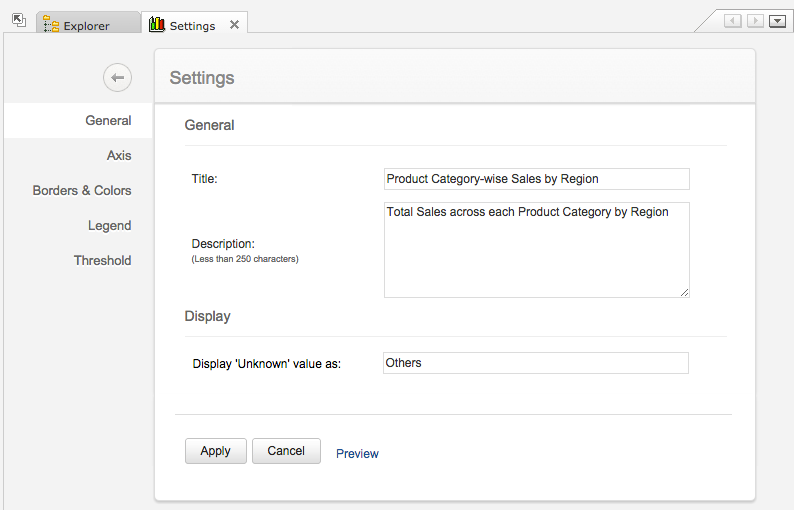Image resolution: width=794 pixels, height=510 pixels.
Task: Open the tab list dropdown
Action: pos(777,21)
